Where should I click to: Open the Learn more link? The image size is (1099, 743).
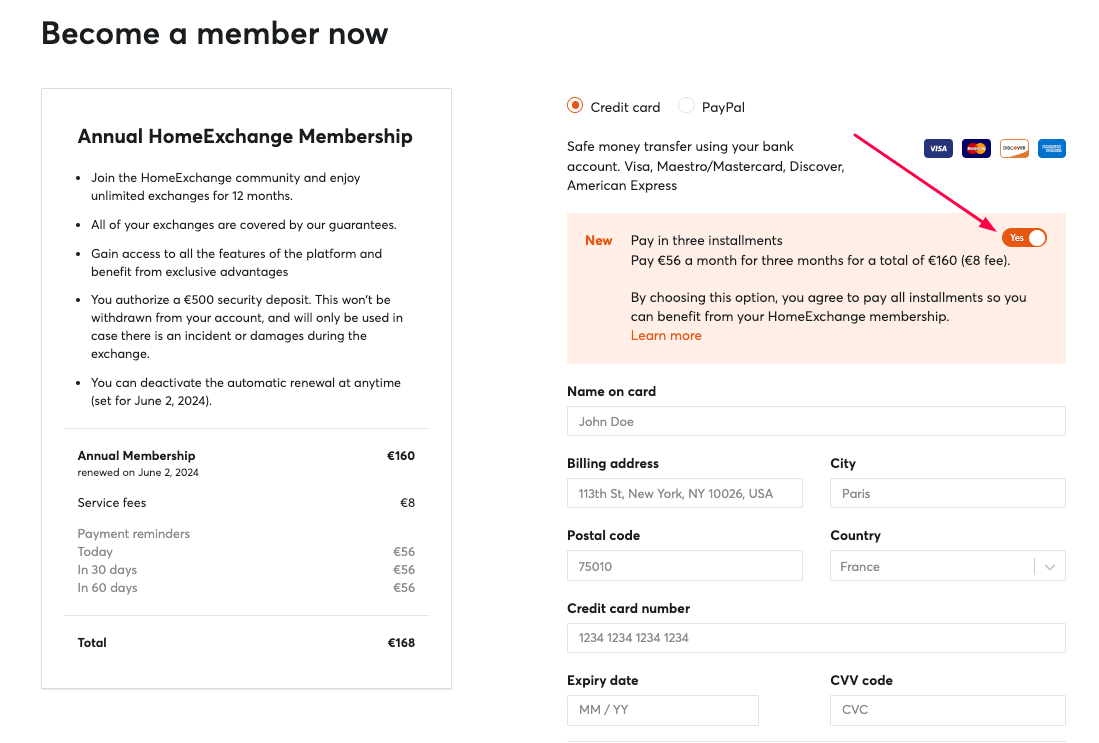[x=666, y=336]
